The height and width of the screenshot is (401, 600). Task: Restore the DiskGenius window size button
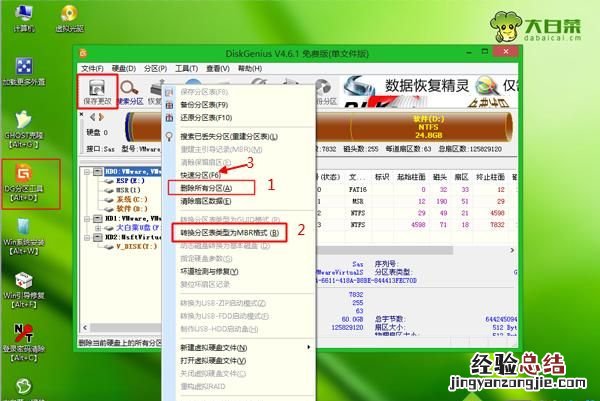tap(484, 51)
